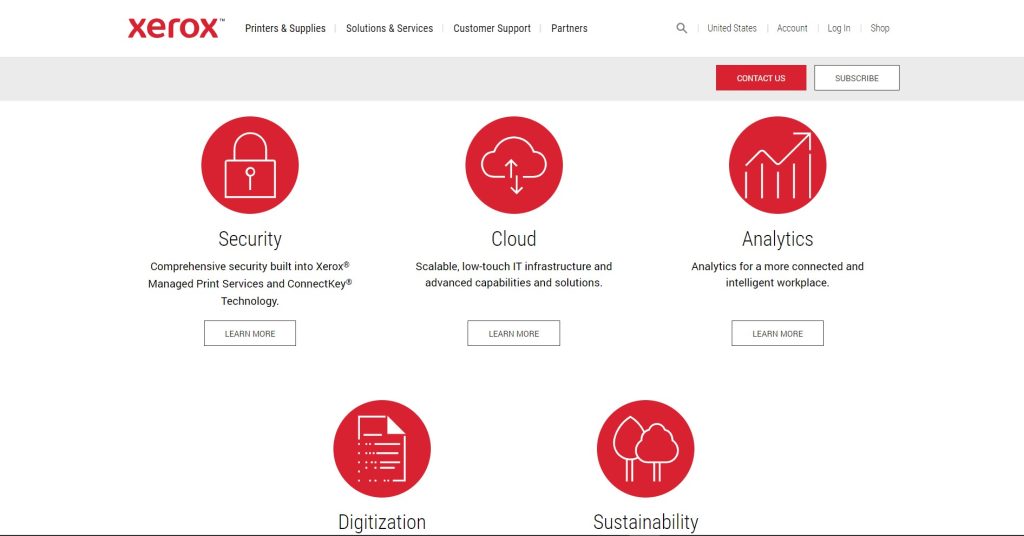Screen dimensions: 1024x536
Task: Click the Digitization document icon
Action: (382, 449)
